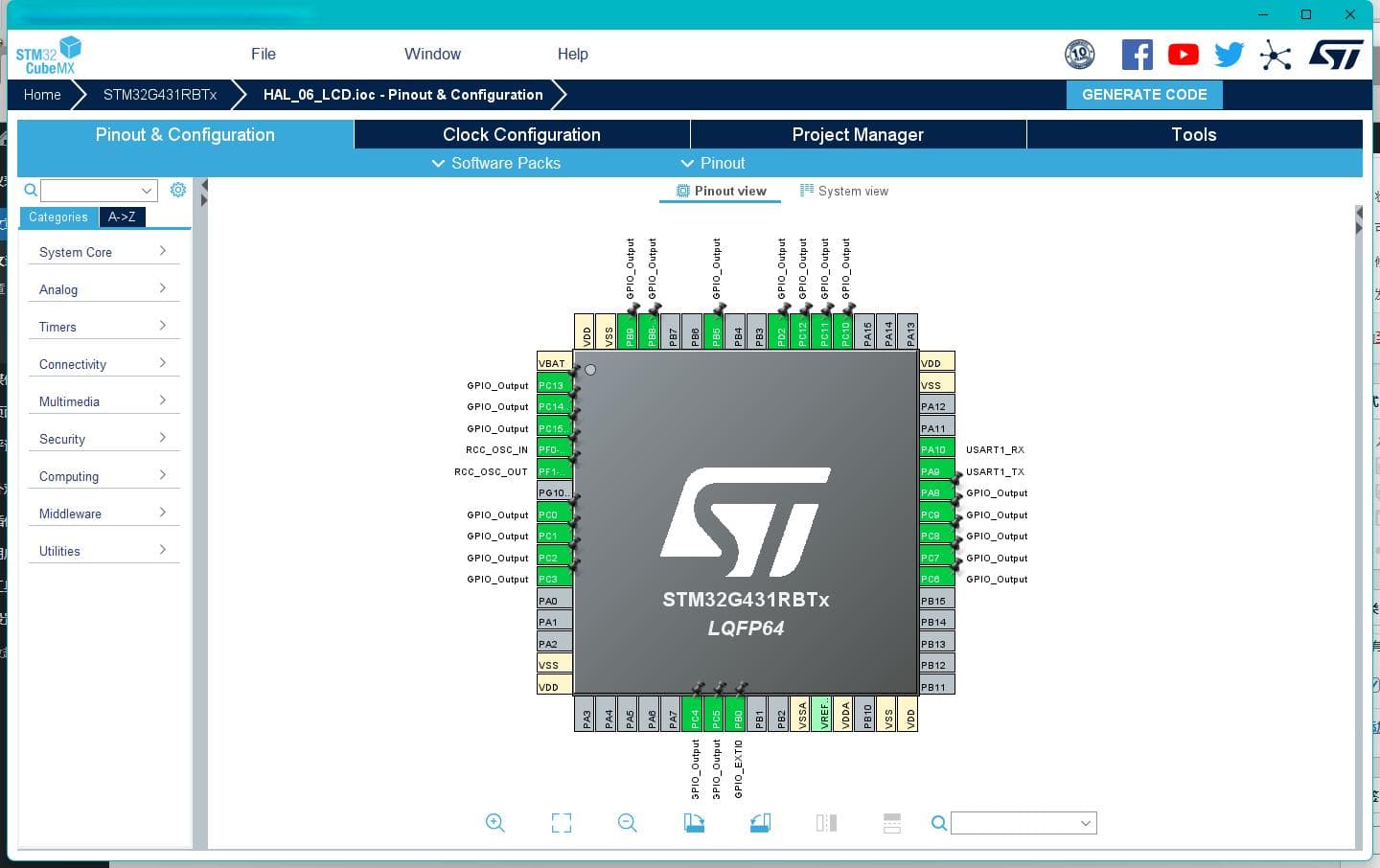Select pin PD2 on the chip

pos(781,331)
